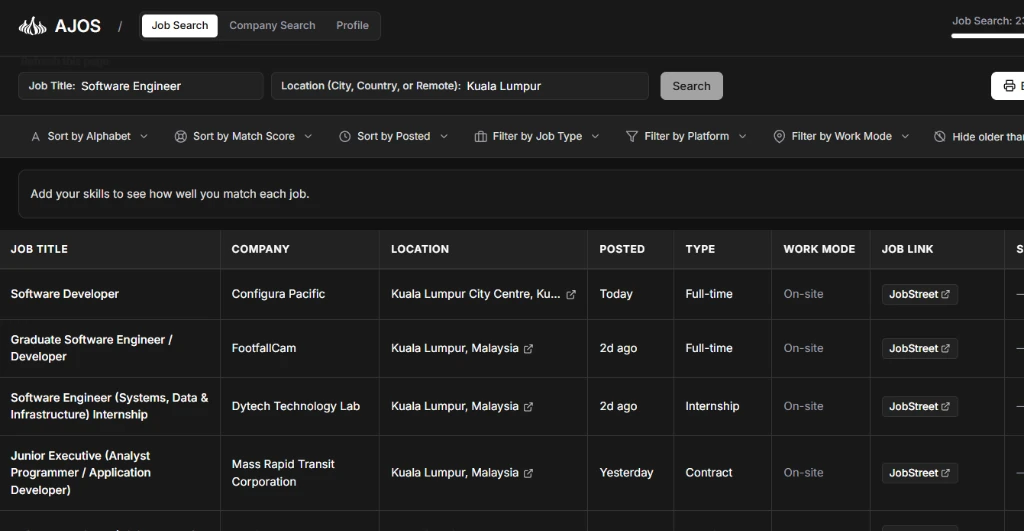Open the Sort by Posted dropdown
This screenshot has width=1024, height=531.
393,137
